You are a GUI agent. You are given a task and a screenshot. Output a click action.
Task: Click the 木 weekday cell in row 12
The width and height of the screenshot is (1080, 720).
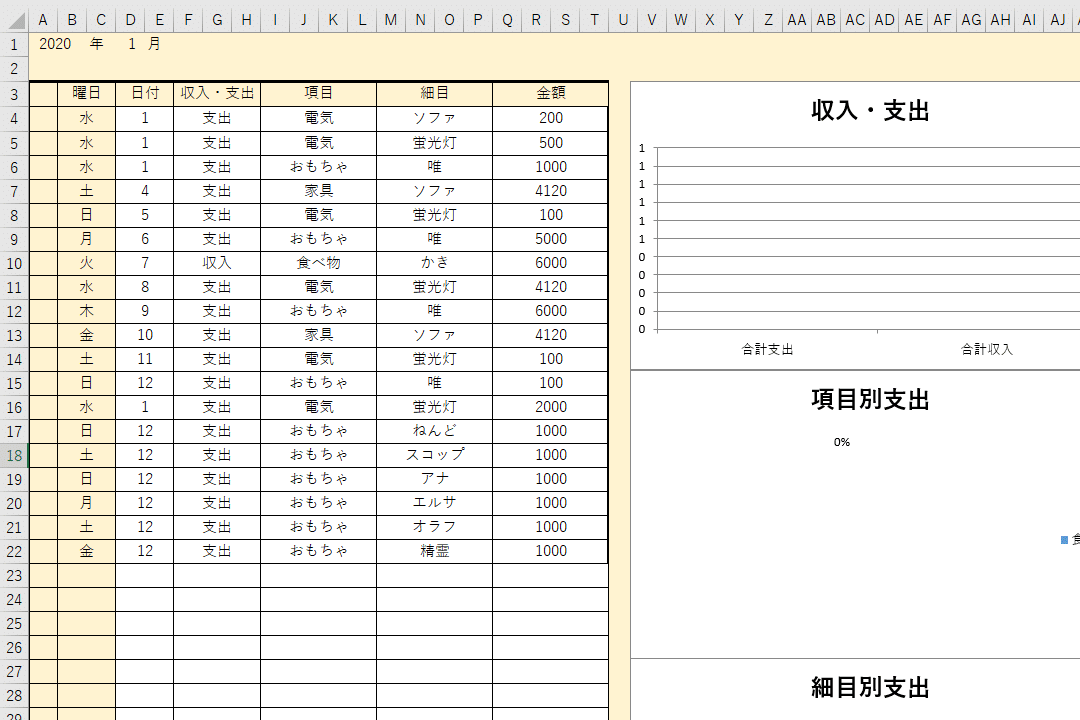point(86,311)
